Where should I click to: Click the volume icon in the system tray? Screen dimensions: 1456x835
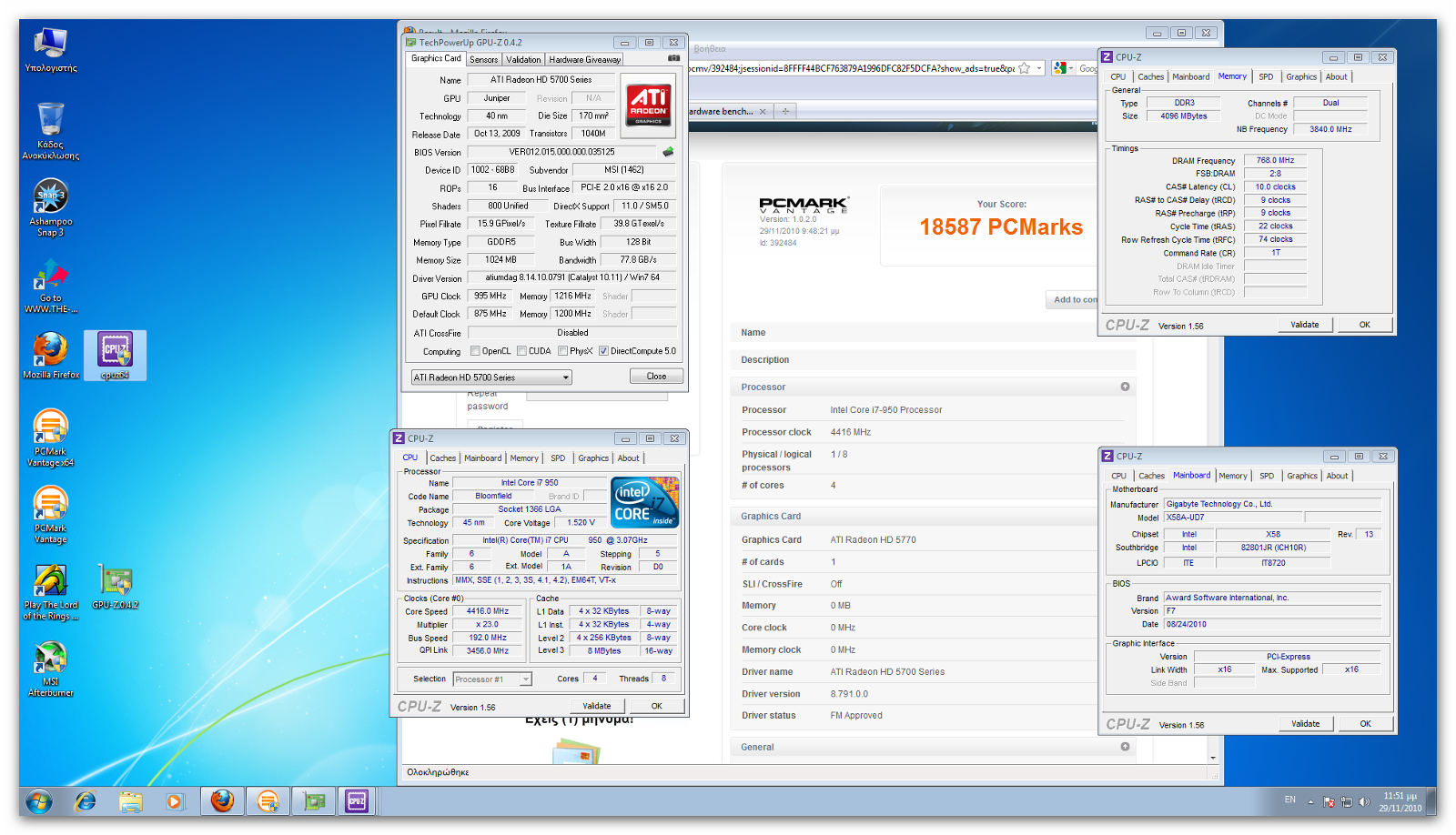[x=1364, y=801]
